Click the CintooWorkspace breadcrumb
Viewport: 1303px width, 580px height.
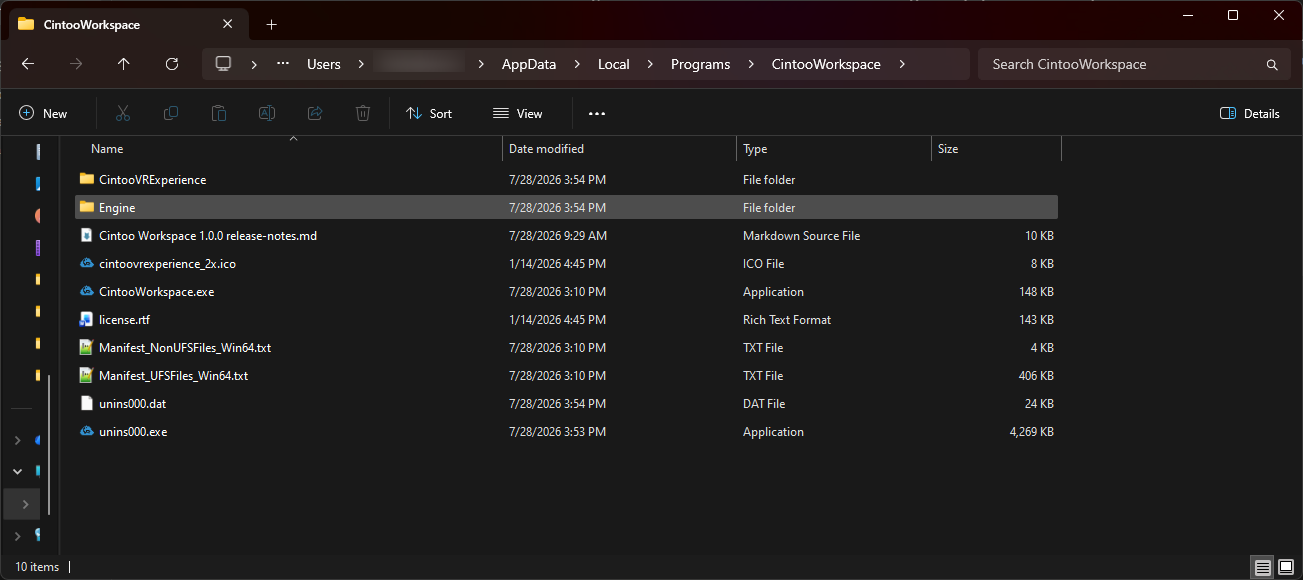(826, 64)
